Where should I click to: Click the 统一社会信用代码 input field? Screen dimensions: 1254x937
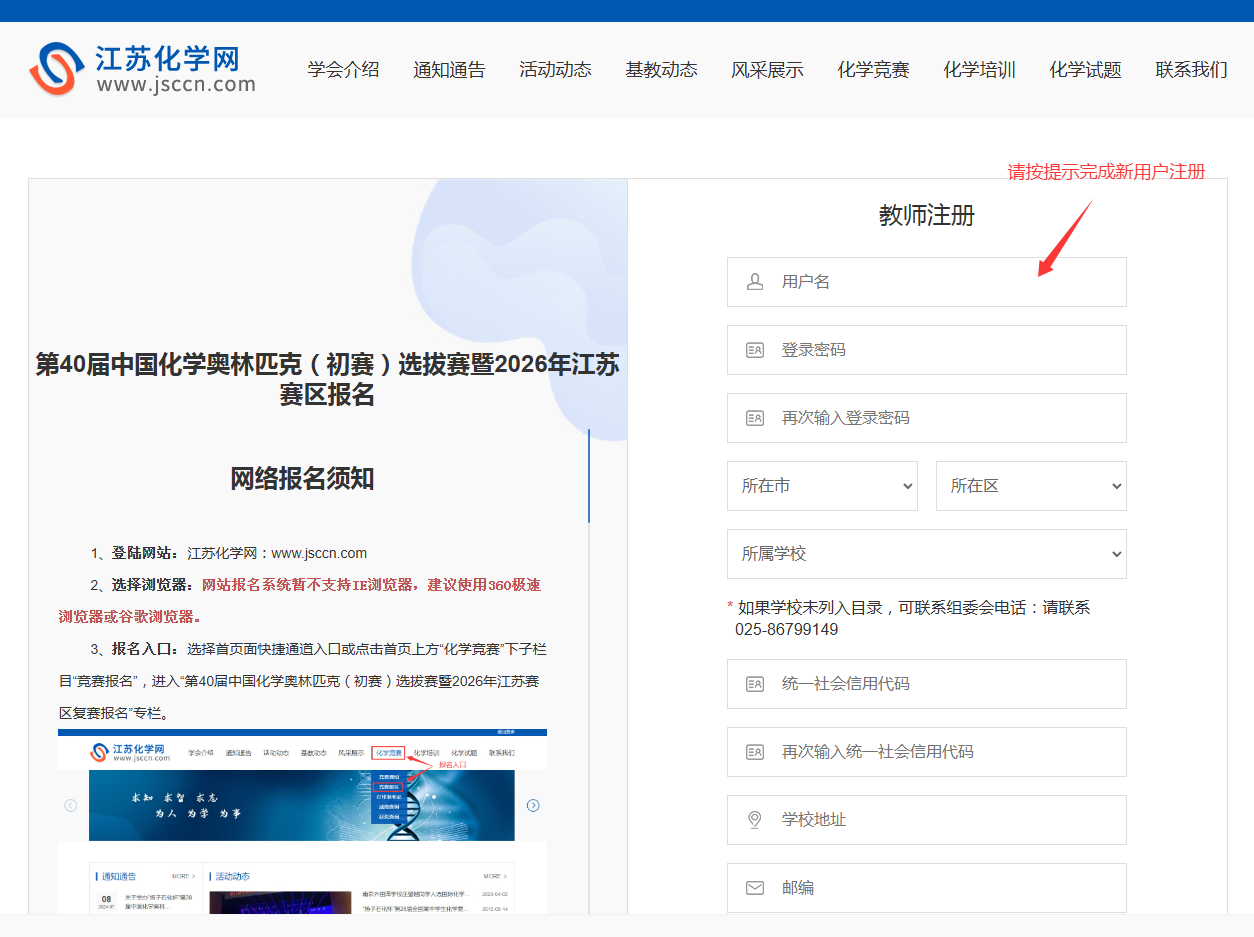(x=927, y=684)
